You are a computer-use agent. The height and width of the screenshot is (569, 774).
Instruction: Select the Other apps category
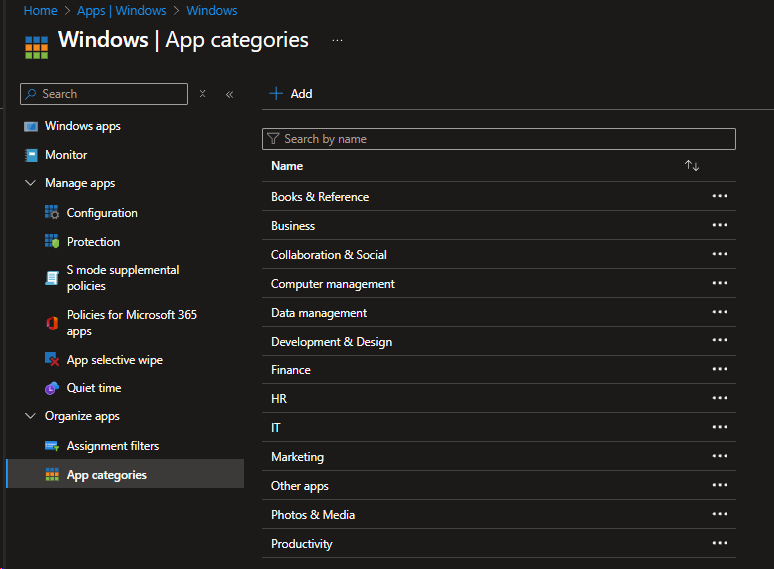click(300, 486)
